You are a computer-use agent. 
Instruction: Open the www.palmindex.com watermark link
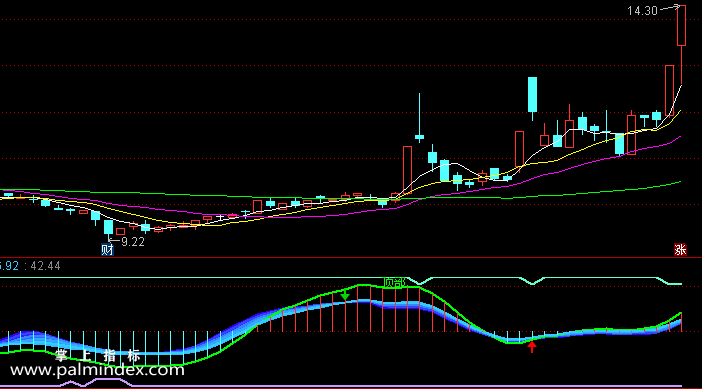97,370
